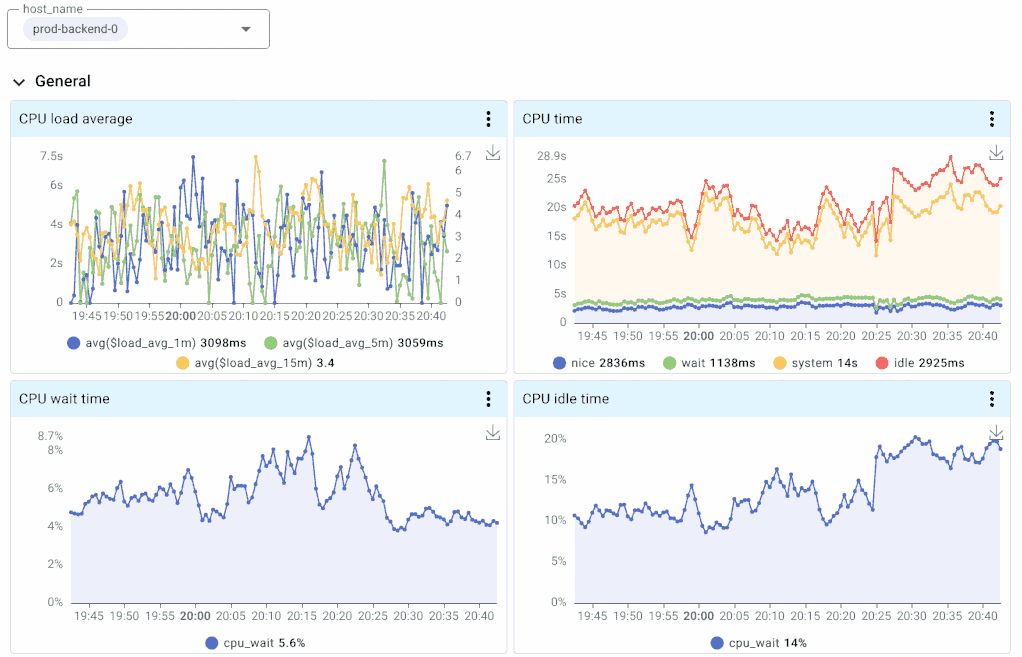The image size is (1022, 657).
Task: Download CPU load average chart data
Action: point(491,153)
